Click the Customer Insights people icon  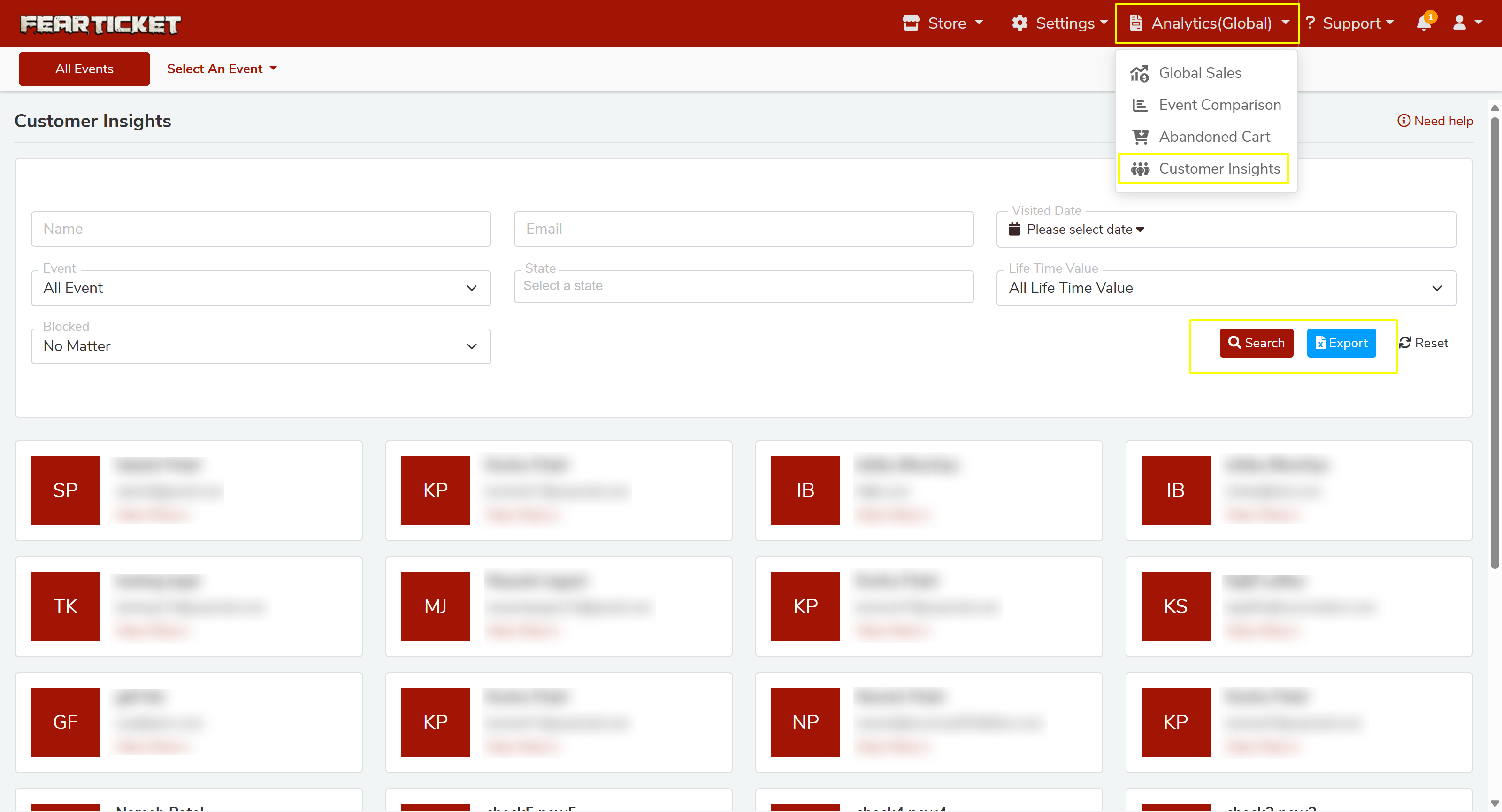point(1140,169)
